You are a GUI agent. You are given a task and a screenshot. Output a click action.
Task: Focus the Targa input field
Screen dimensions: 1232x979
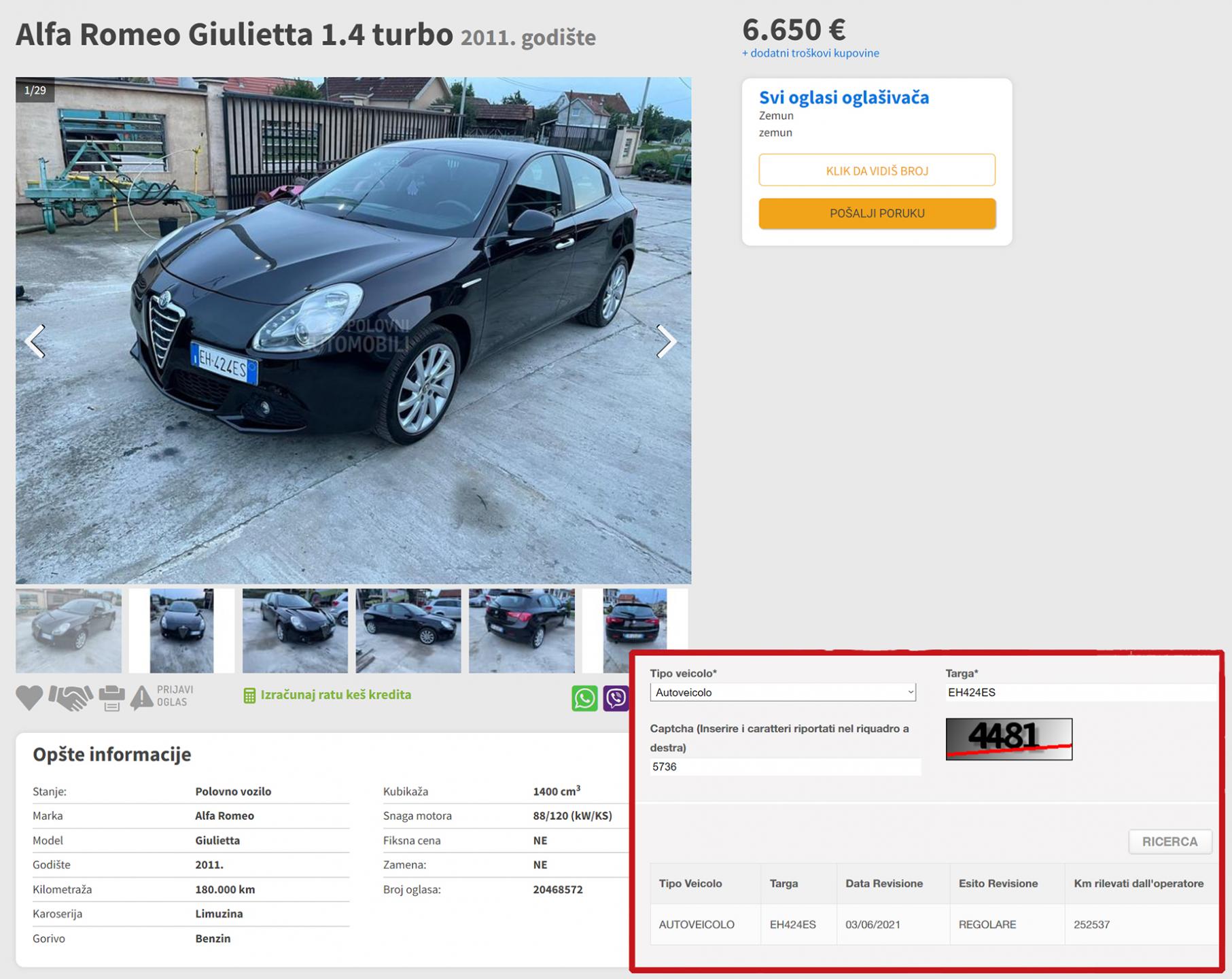[1079, 692]
